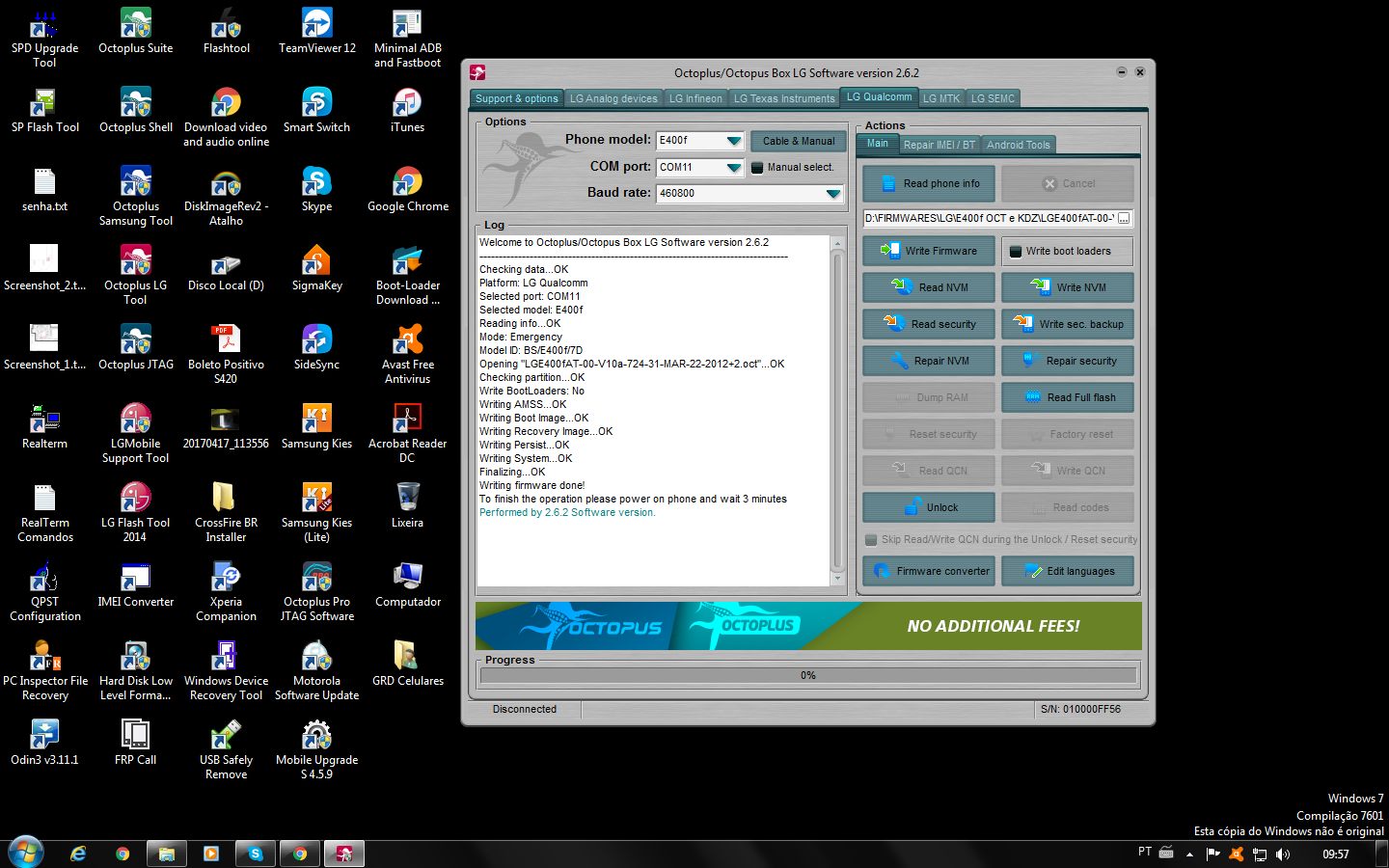Open Firmware converter tool

tap(930, 571)
